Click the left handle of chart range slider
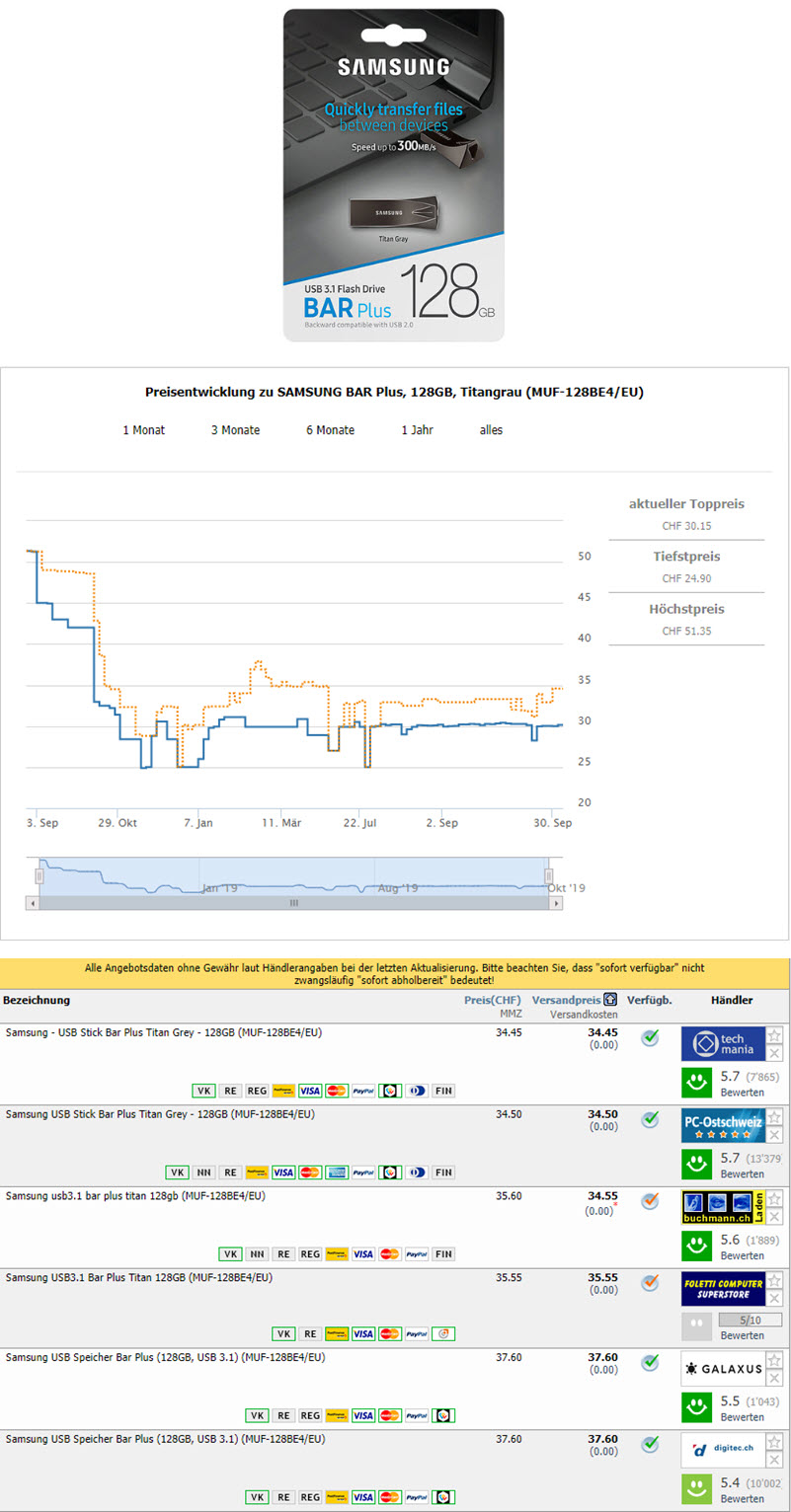 click(x=40, y=876)
